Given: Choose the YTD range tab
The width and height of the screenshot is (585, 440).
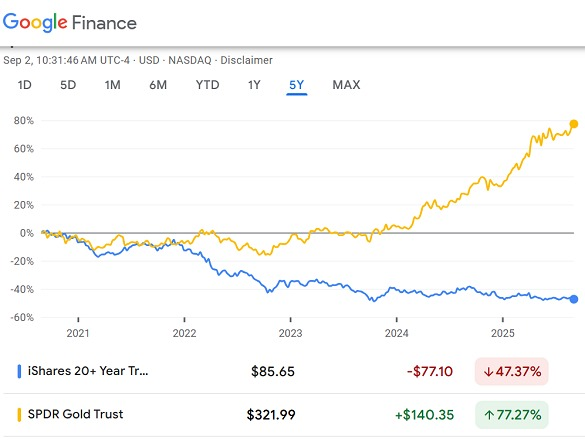Looking at the screenshot, I should 207,85.
